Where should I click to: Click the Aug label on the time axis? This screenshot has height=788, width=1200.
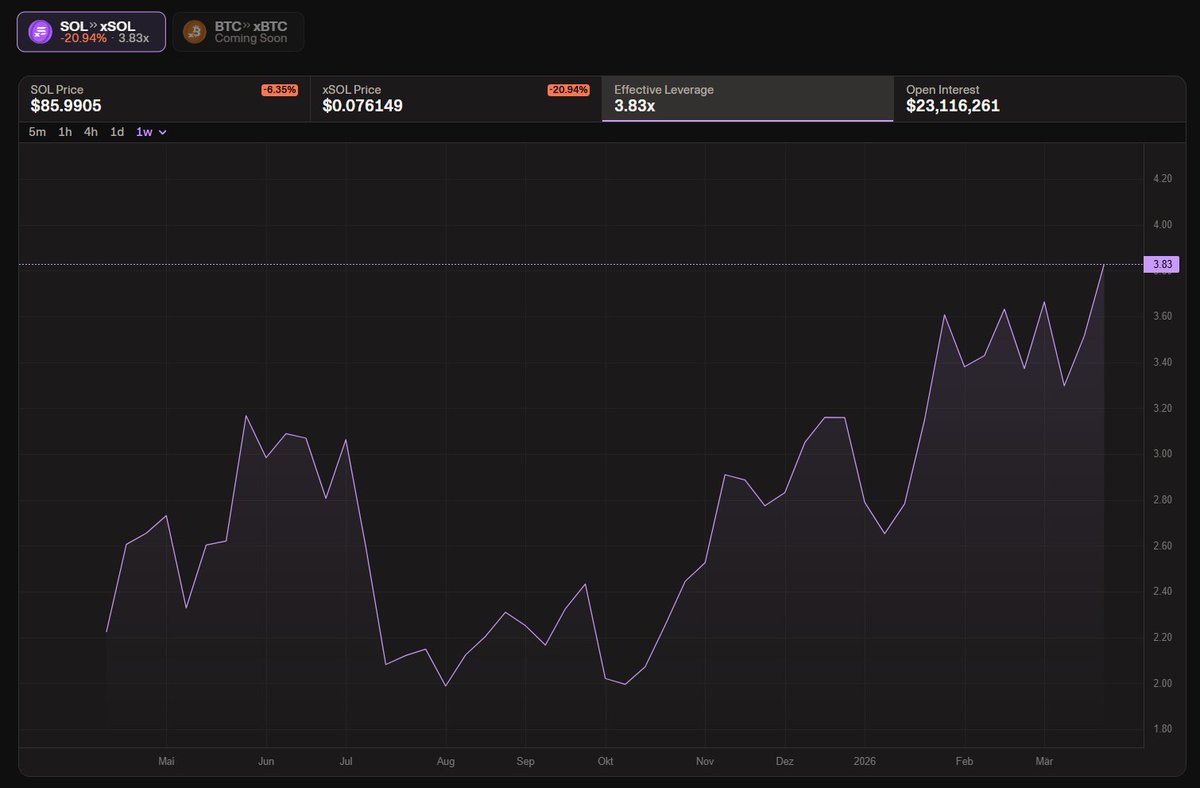(445, 761)
